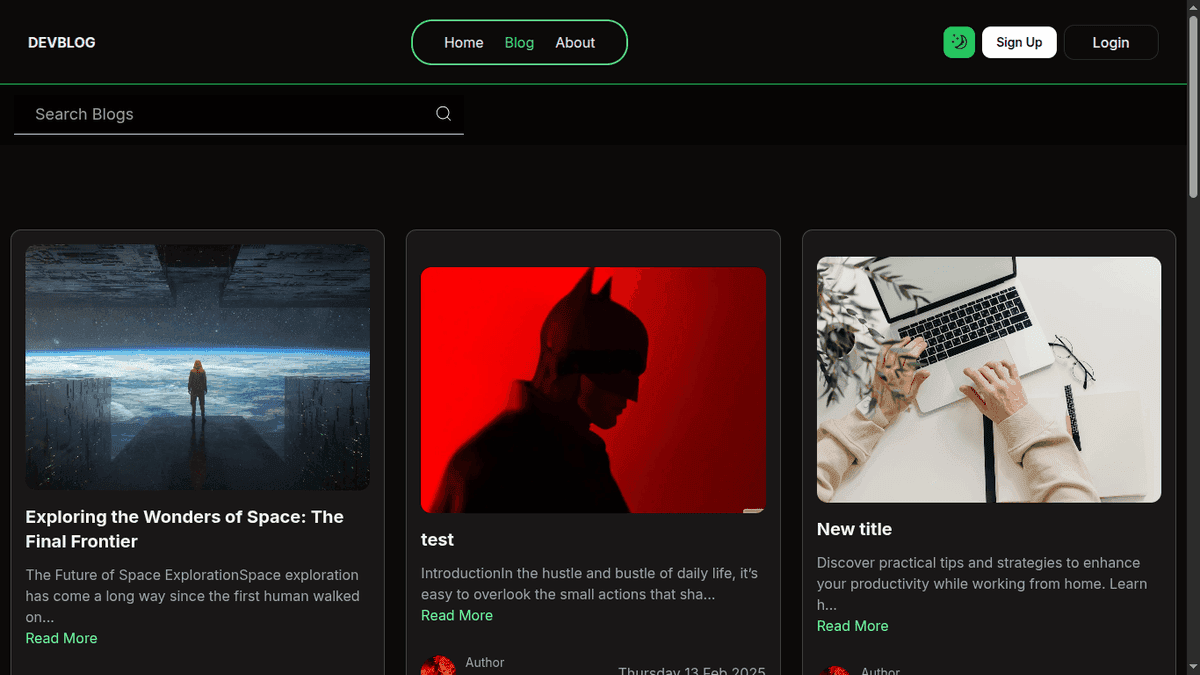The height and width of the screenshot is (675, 1200).
Task: Read More on the space exploration article
Action: (61, 637)
